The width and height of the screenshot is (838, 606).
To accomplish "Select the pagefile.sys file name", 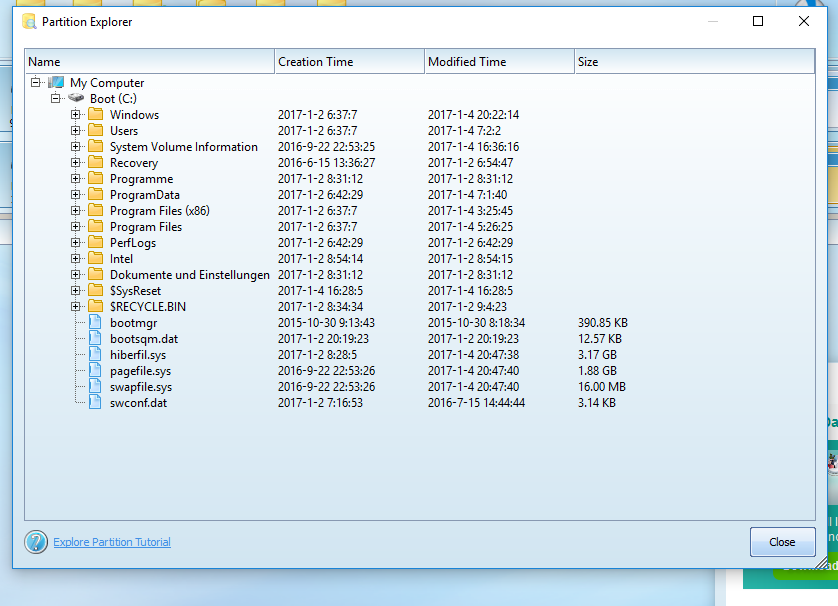I will pos(141,371).
